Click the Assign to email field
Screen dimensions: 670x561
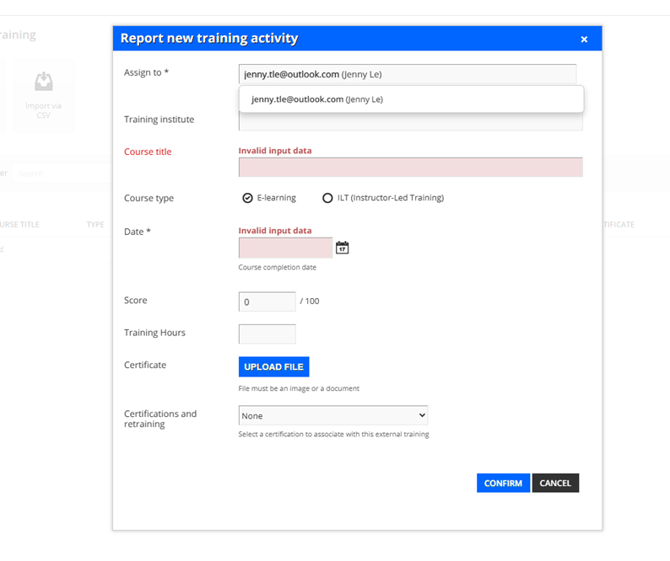point(407,74)
